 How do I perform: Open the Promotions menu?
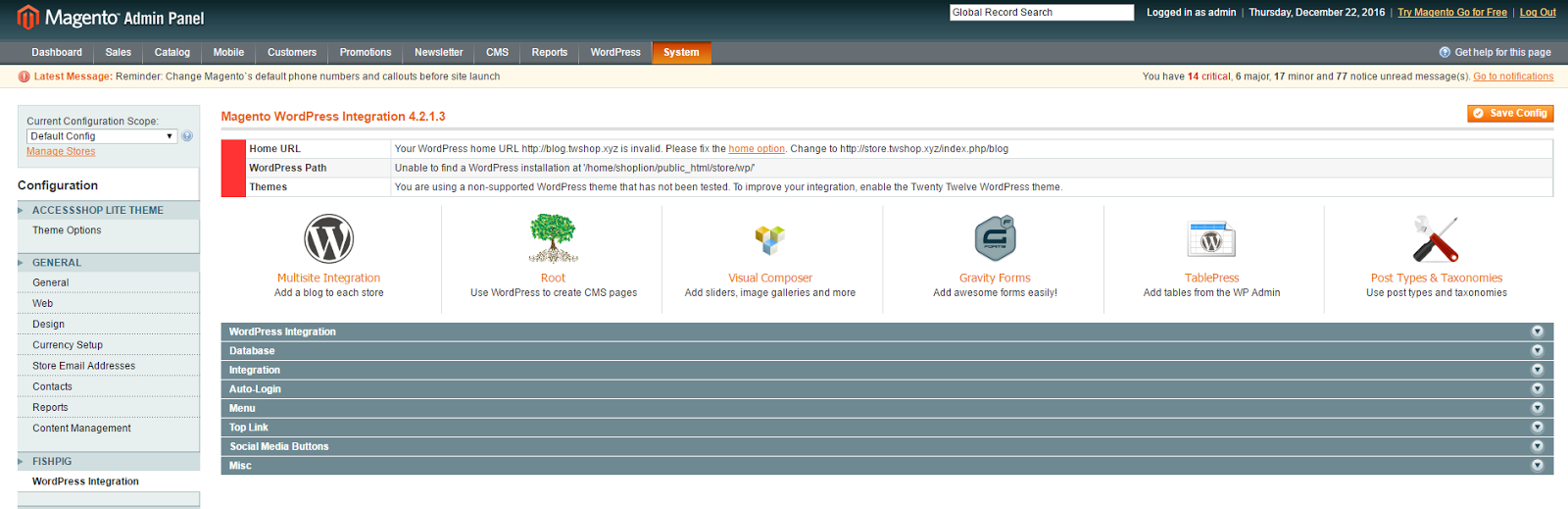[366, 52]
